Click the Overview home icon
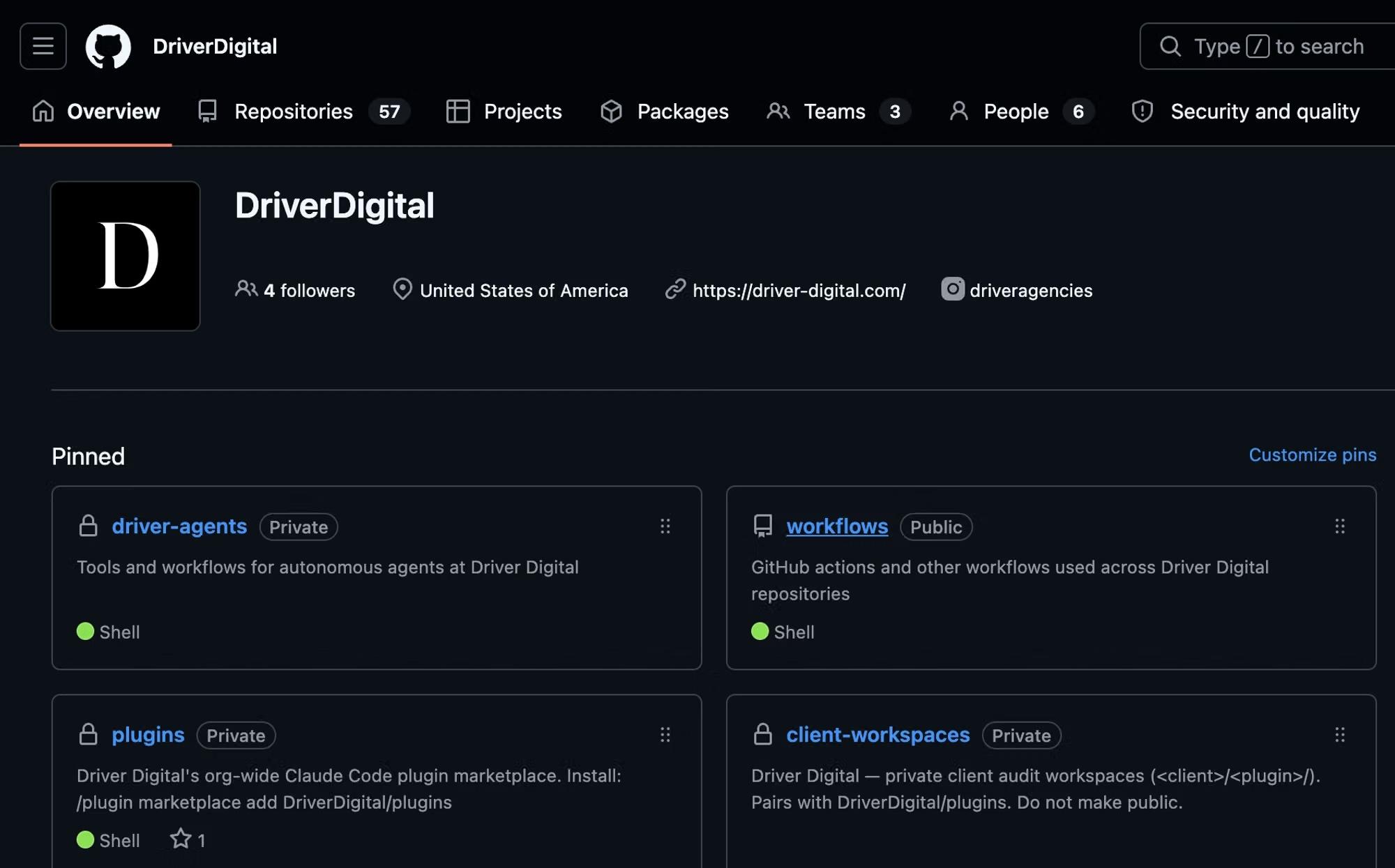Image resolution: width=1395 pixels, height=868 pixels. coord(43,111)
